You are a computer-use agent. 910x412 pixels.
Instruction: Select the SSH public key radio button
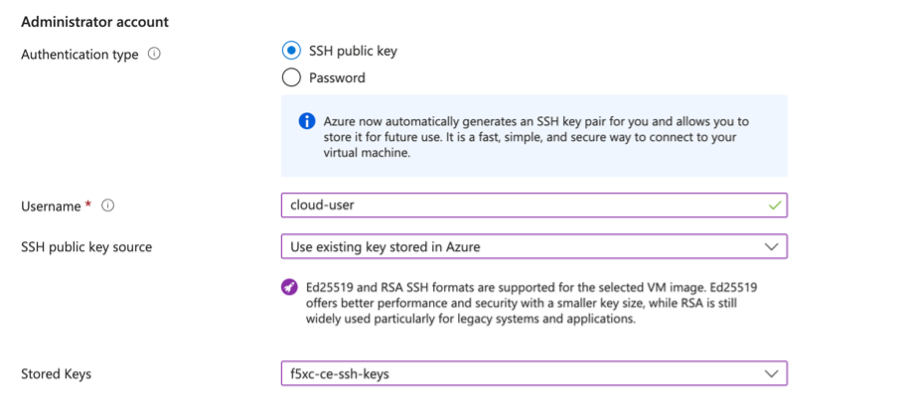(x=291, y=51)
